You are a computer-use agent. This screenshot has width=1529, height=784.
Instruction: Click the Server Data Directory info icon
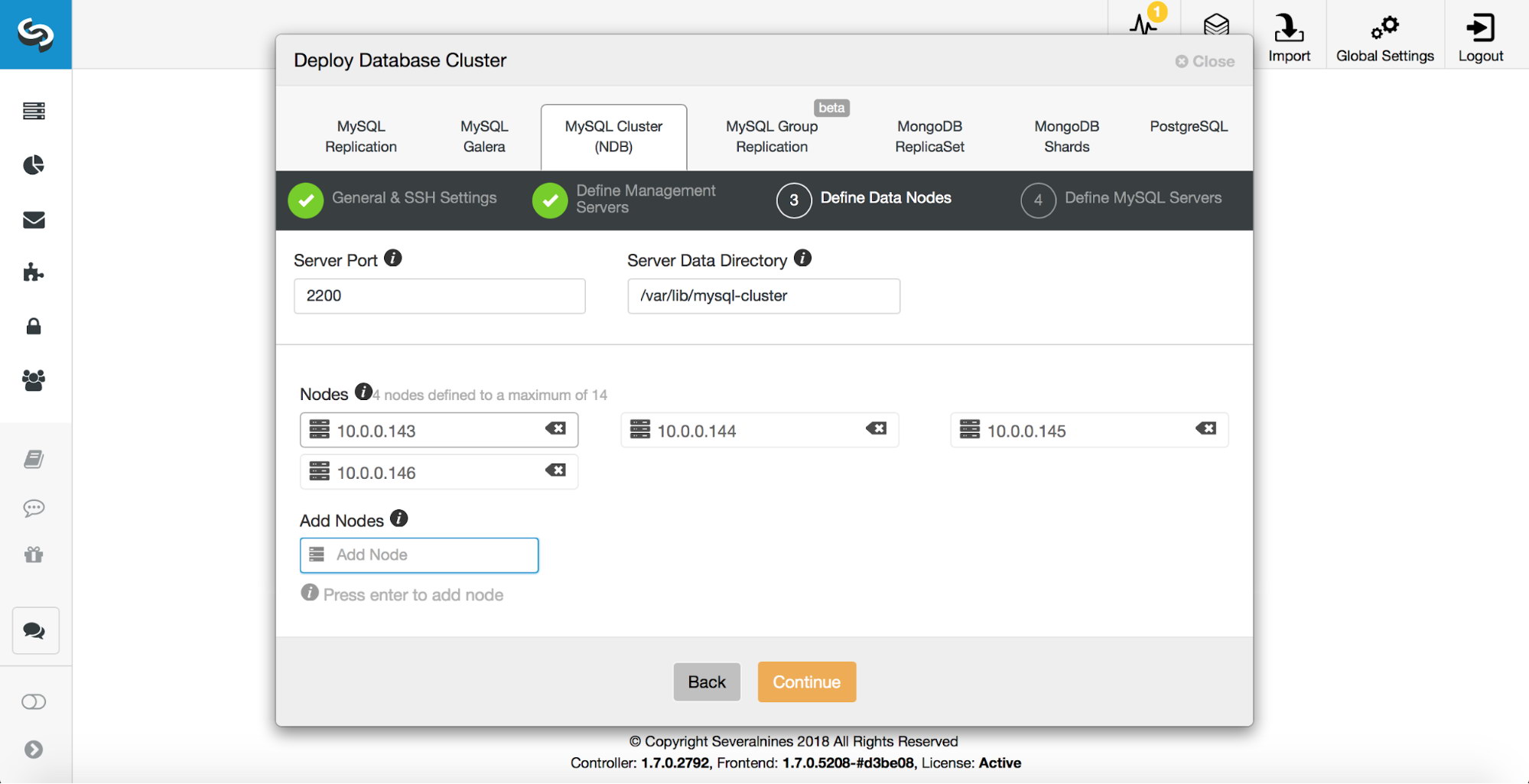pos(802,258)
